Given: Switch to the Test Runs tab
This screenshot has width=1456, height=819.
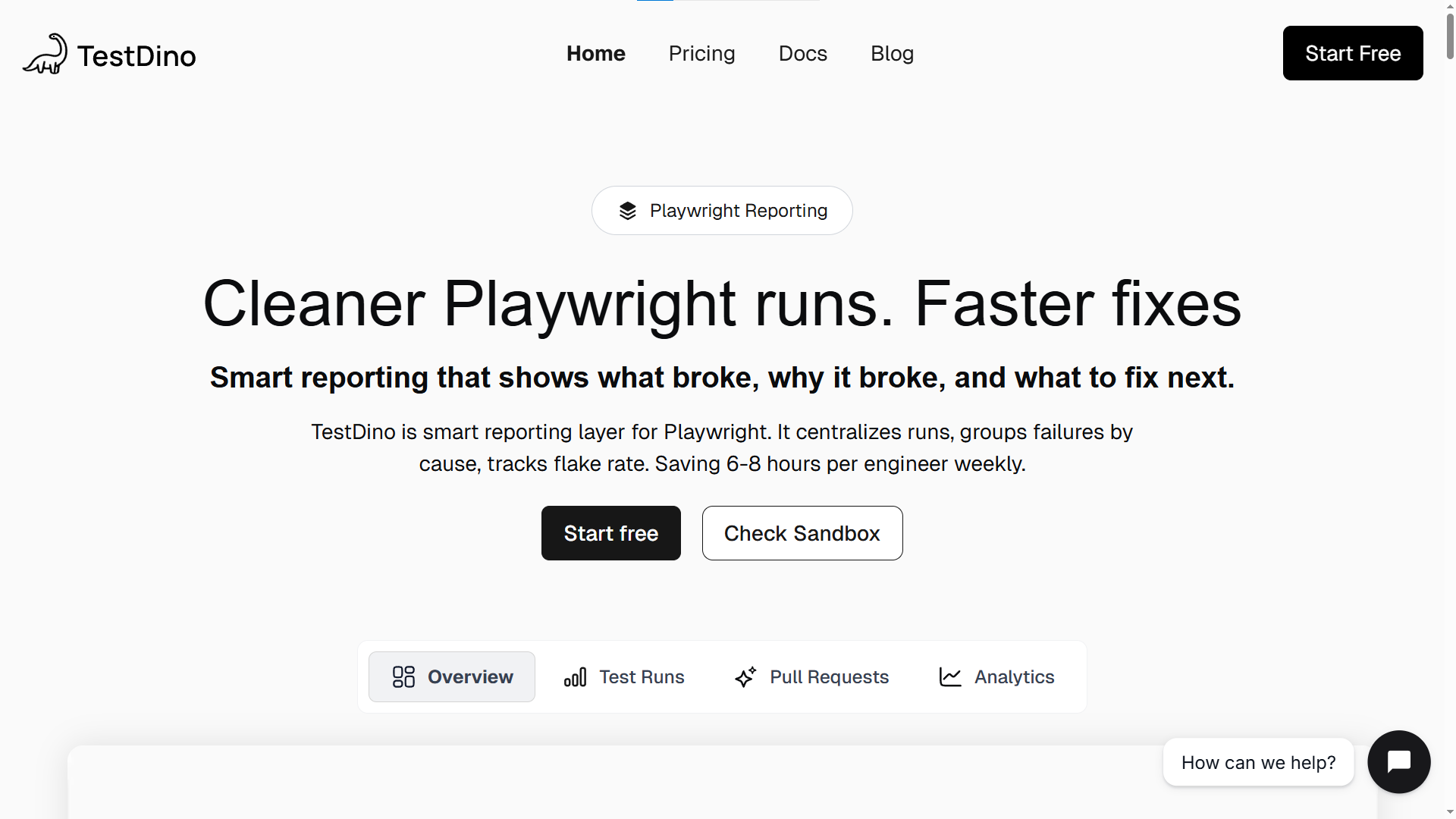Looking at the screenshot, I should coord(642,676).
